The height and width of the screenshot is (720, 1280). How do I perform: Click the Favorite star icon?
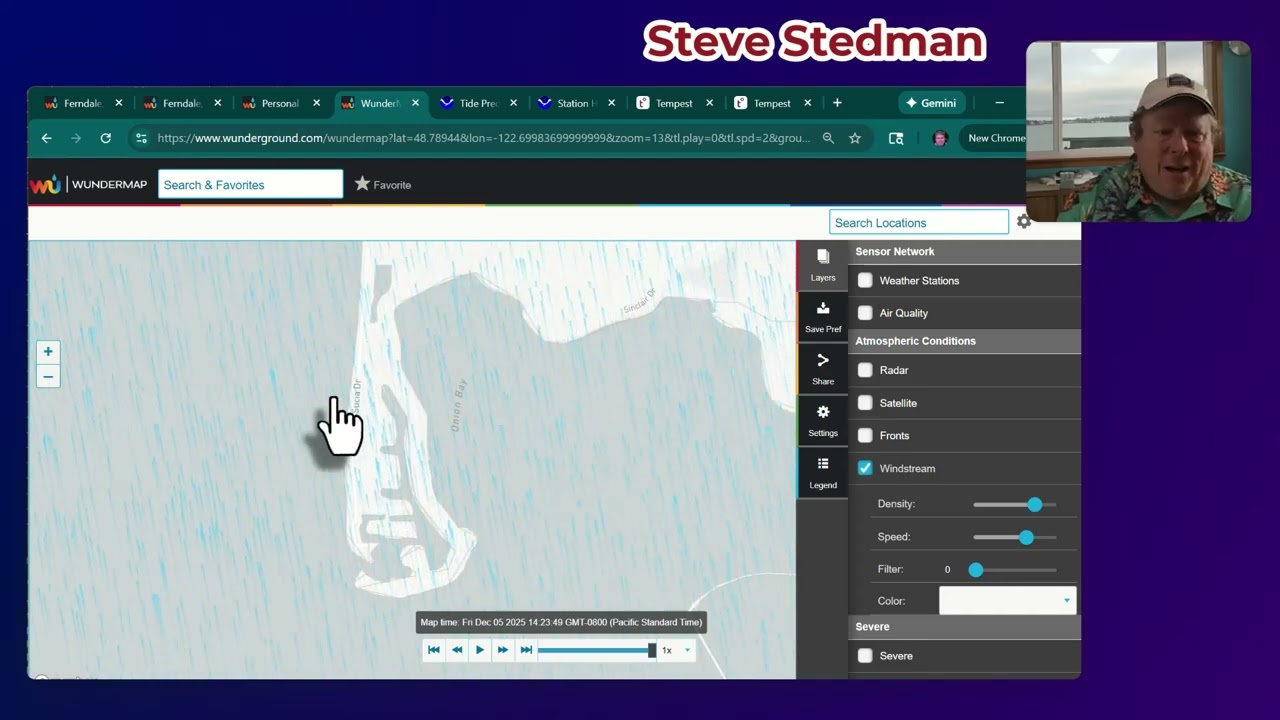tap(362, 184)
